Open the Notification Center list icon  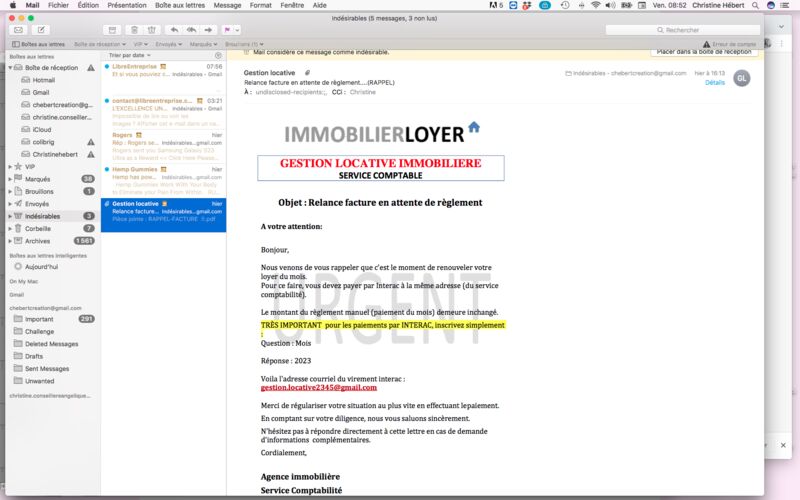point(785,5)
